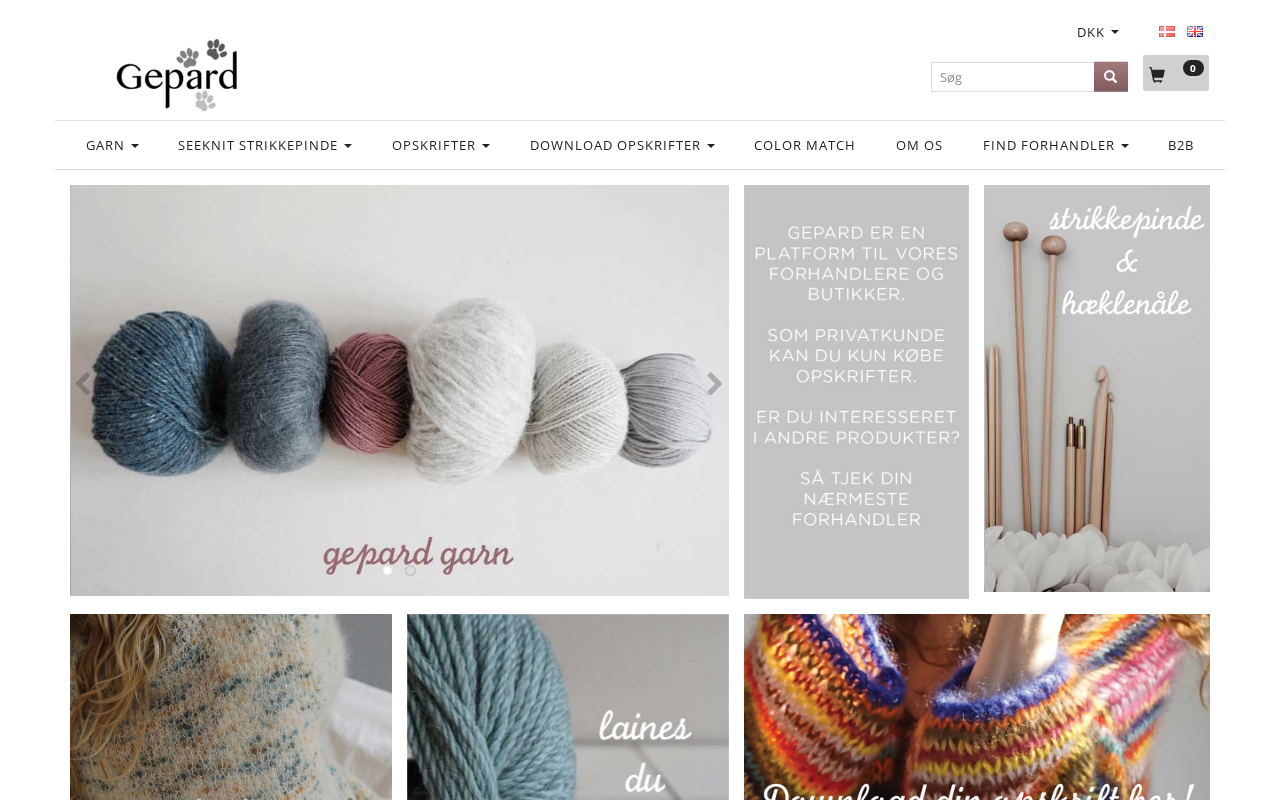1280x800 pixels.
Task: Advance carousel with next arrow
Action: (714, 384)
